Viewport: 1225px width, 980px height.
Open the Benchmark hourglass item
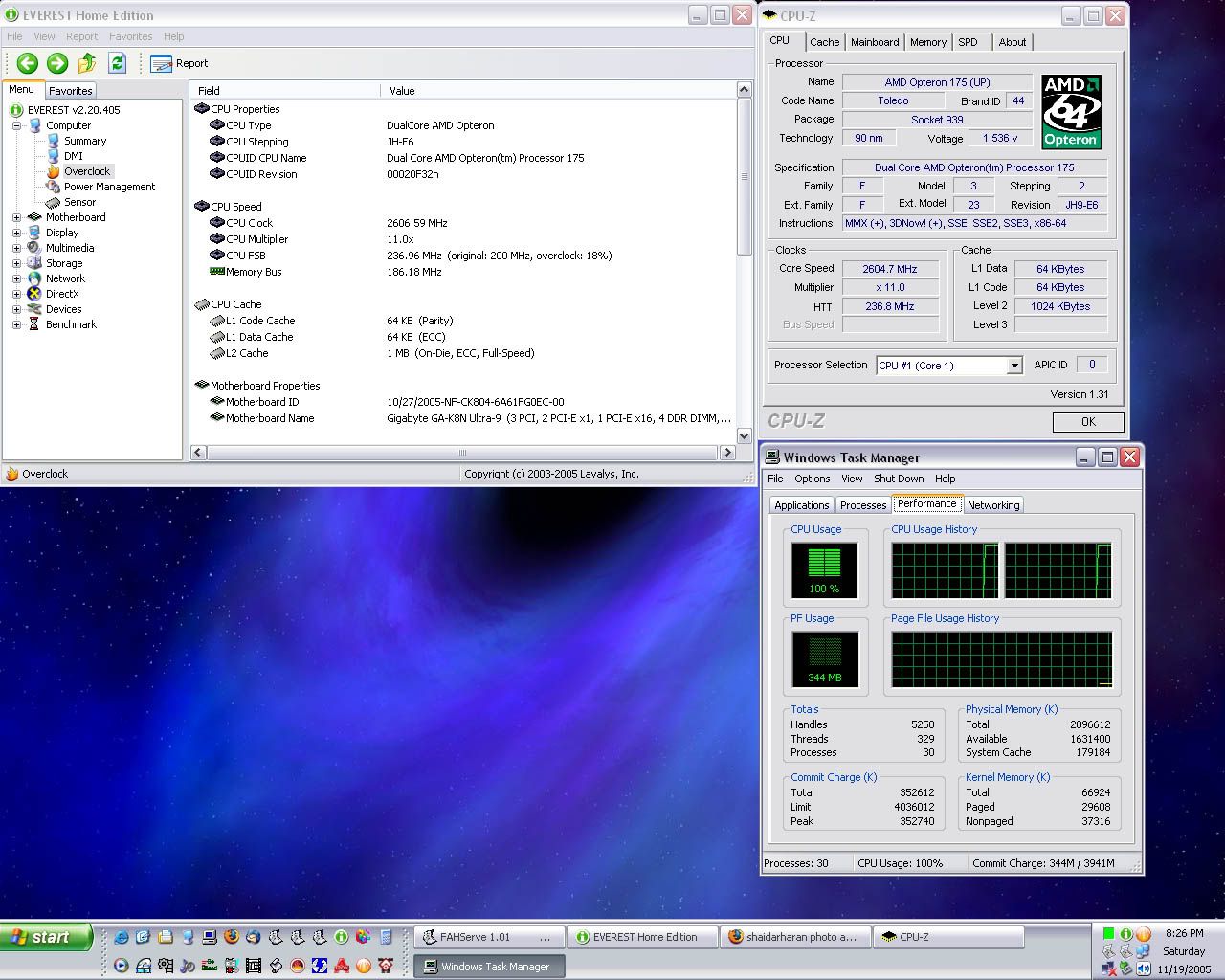click(x=71, y=324)
